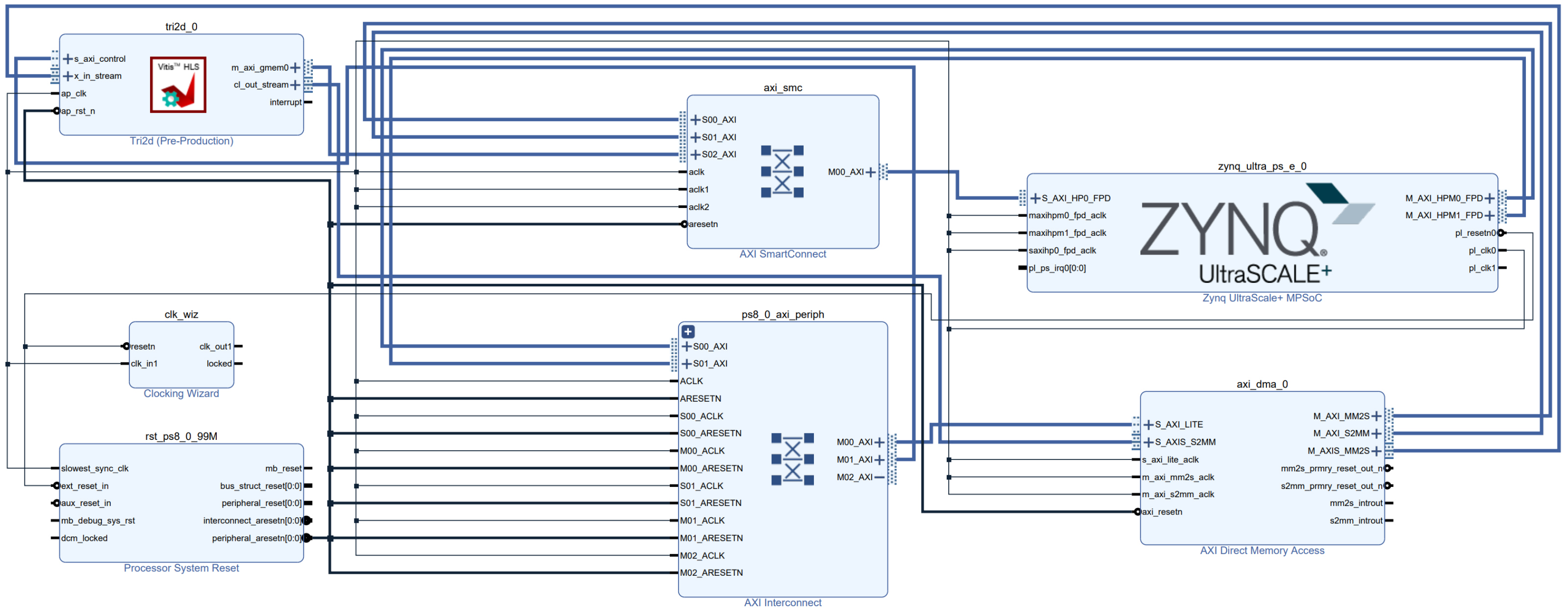Click the Tri2d (Pre-Production) label
This screenshot has height=611, width=1568.
(x=181, y=141)
